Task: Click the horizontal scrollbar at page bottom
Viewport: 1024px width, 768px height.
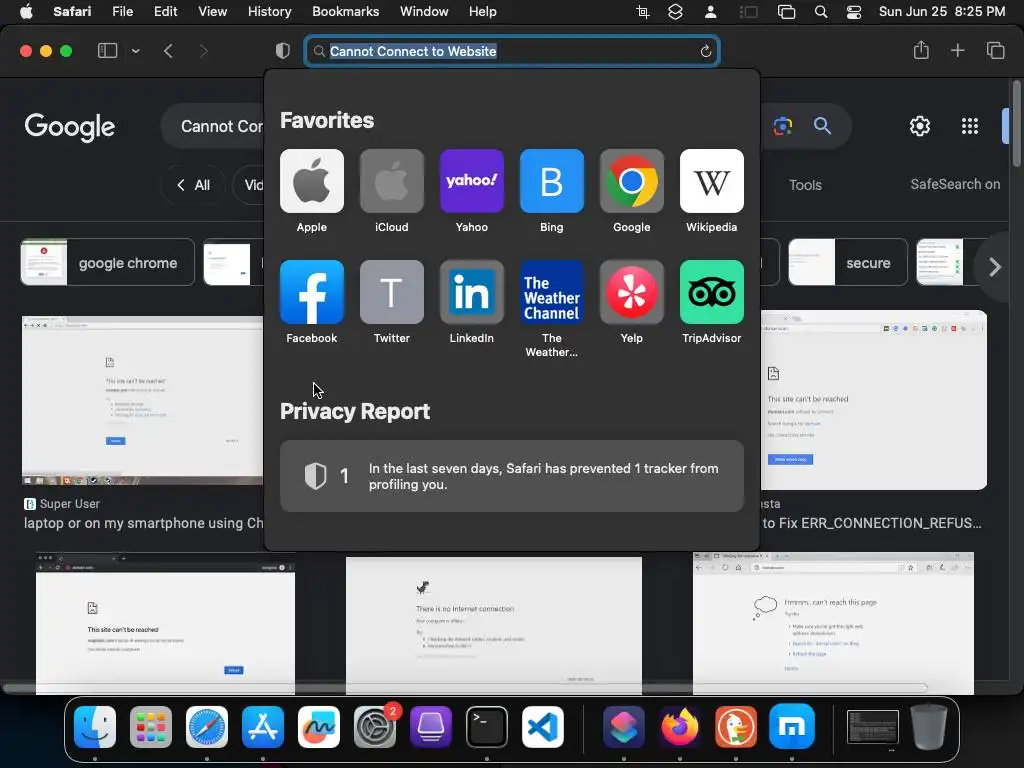Action: pos(465,688)
